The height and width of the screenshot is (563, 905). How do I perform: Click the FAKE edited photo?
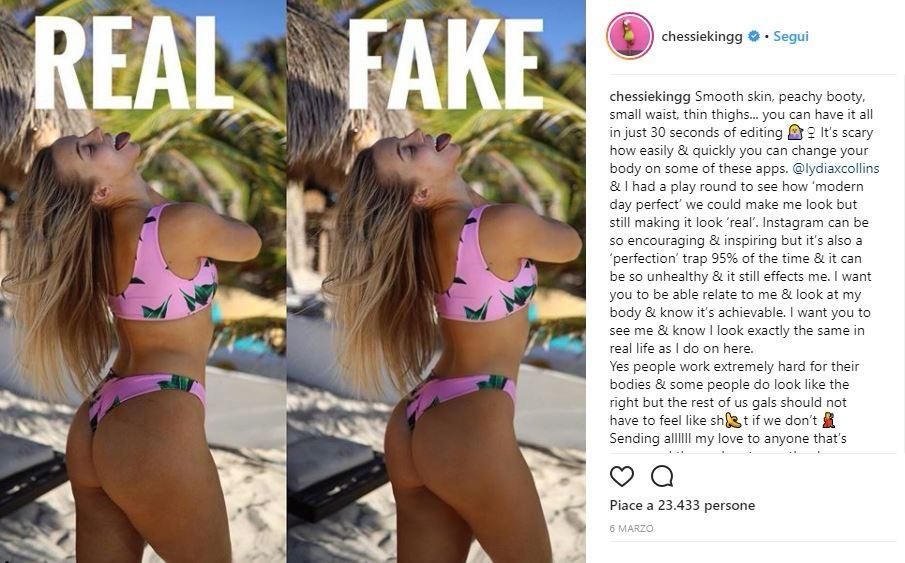pos(436,281)
